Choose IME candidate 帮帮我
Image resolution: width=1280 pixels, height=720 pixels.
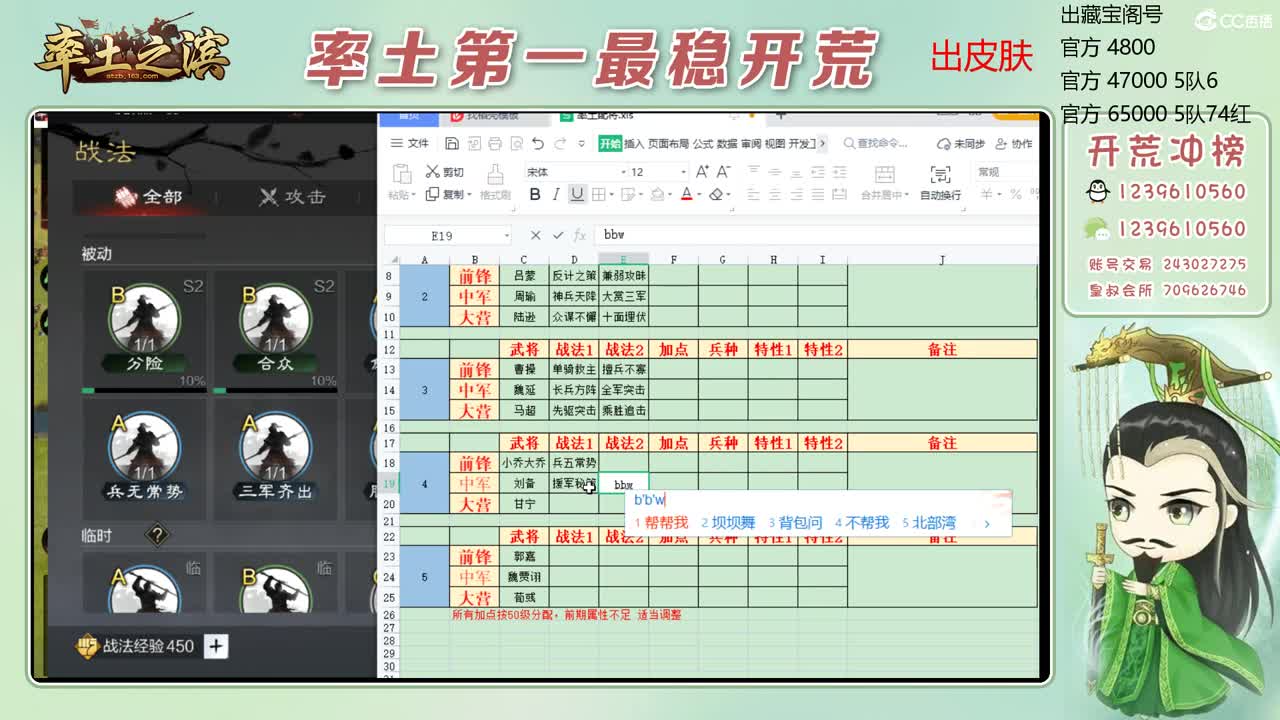pos(661,523)
